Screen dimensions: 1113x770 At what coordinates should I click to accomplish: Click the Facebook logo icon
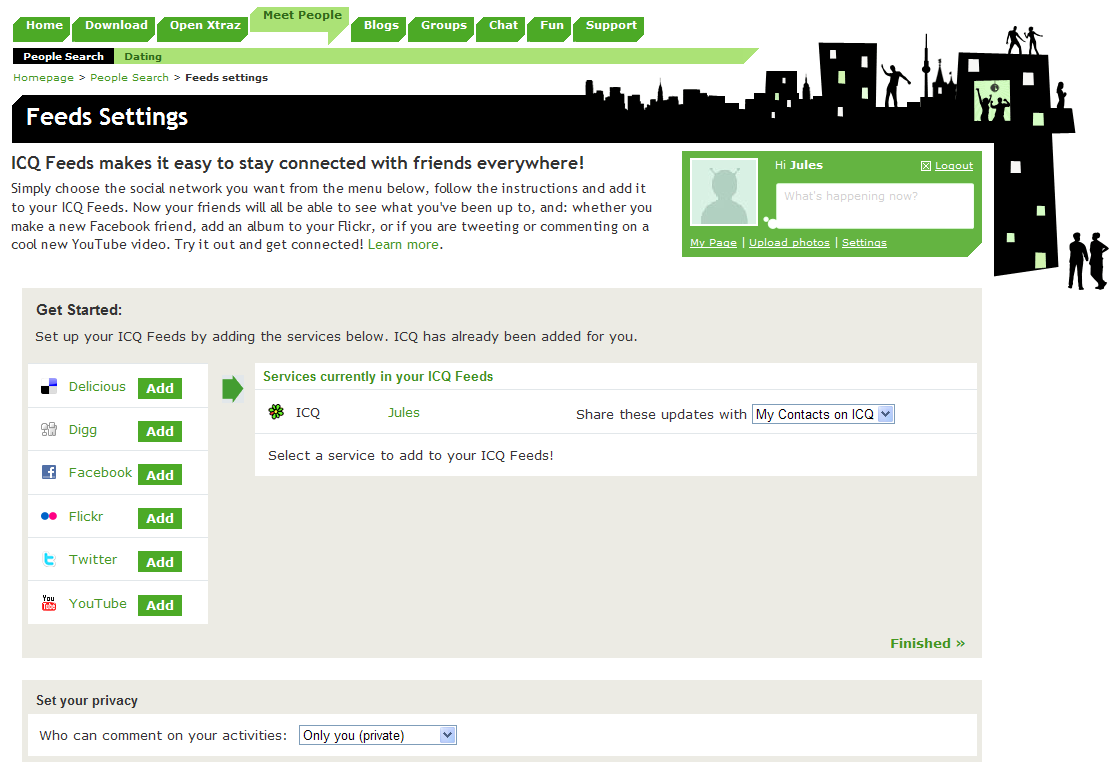49,473
